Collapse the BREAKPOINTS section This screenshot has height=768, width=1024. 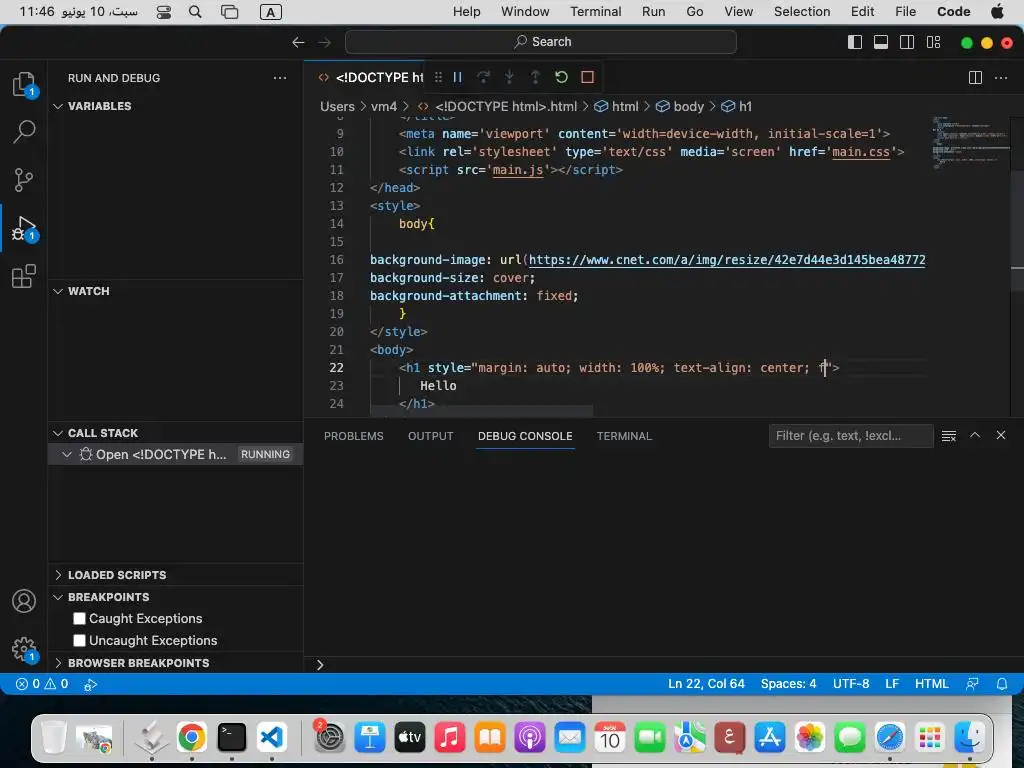(x=108, y=597)
